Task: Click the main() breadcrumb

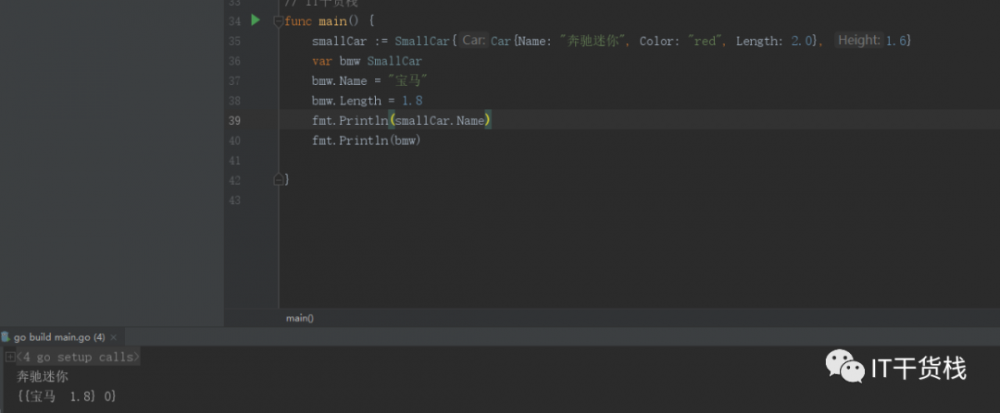Action: coord(300,318)
